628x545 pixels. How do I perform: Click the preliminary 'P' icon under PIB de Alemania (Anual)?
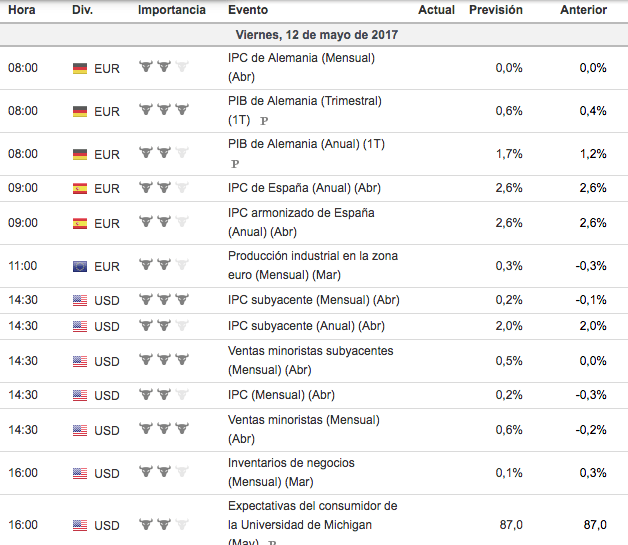click(235, 163)
